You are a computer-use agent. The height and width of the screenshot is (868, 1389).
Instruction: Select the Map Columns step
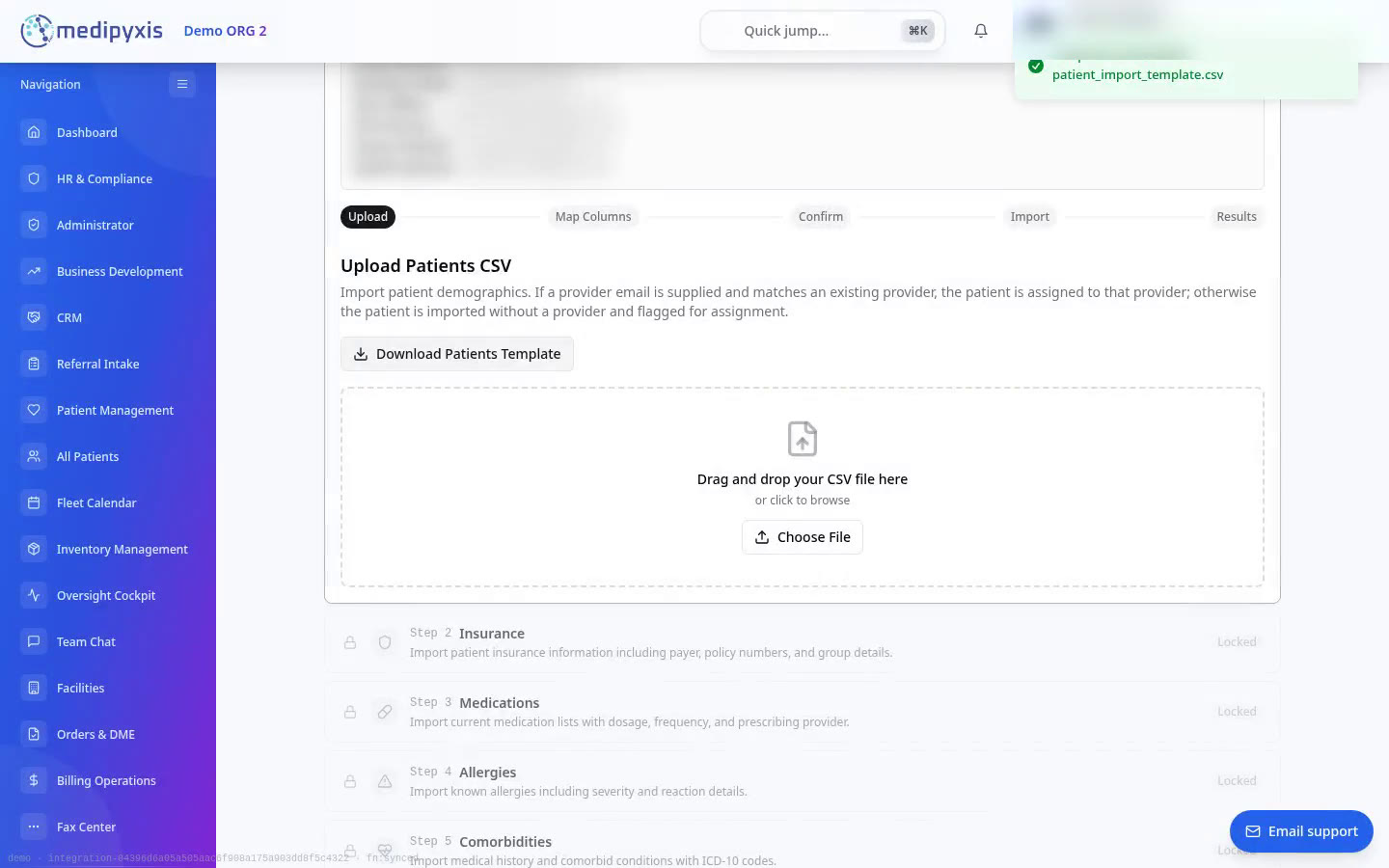coord(593,217)
